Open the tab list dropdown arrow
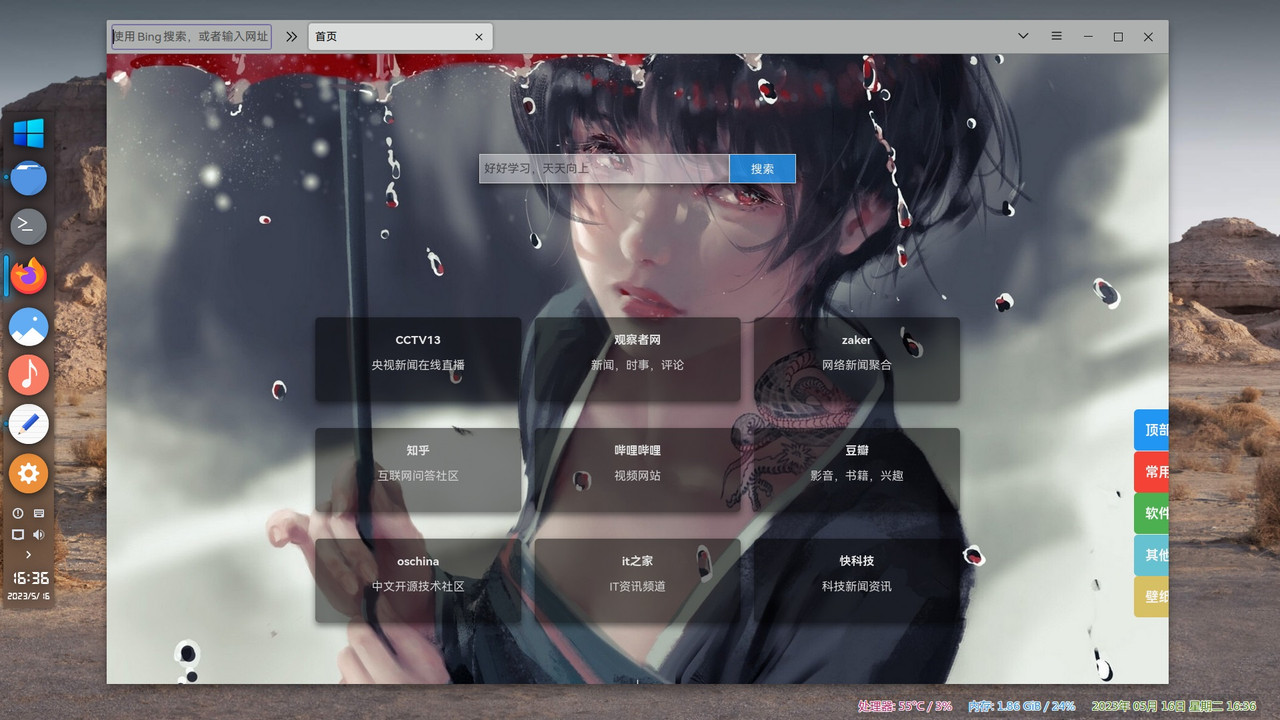 point(1023,36)
